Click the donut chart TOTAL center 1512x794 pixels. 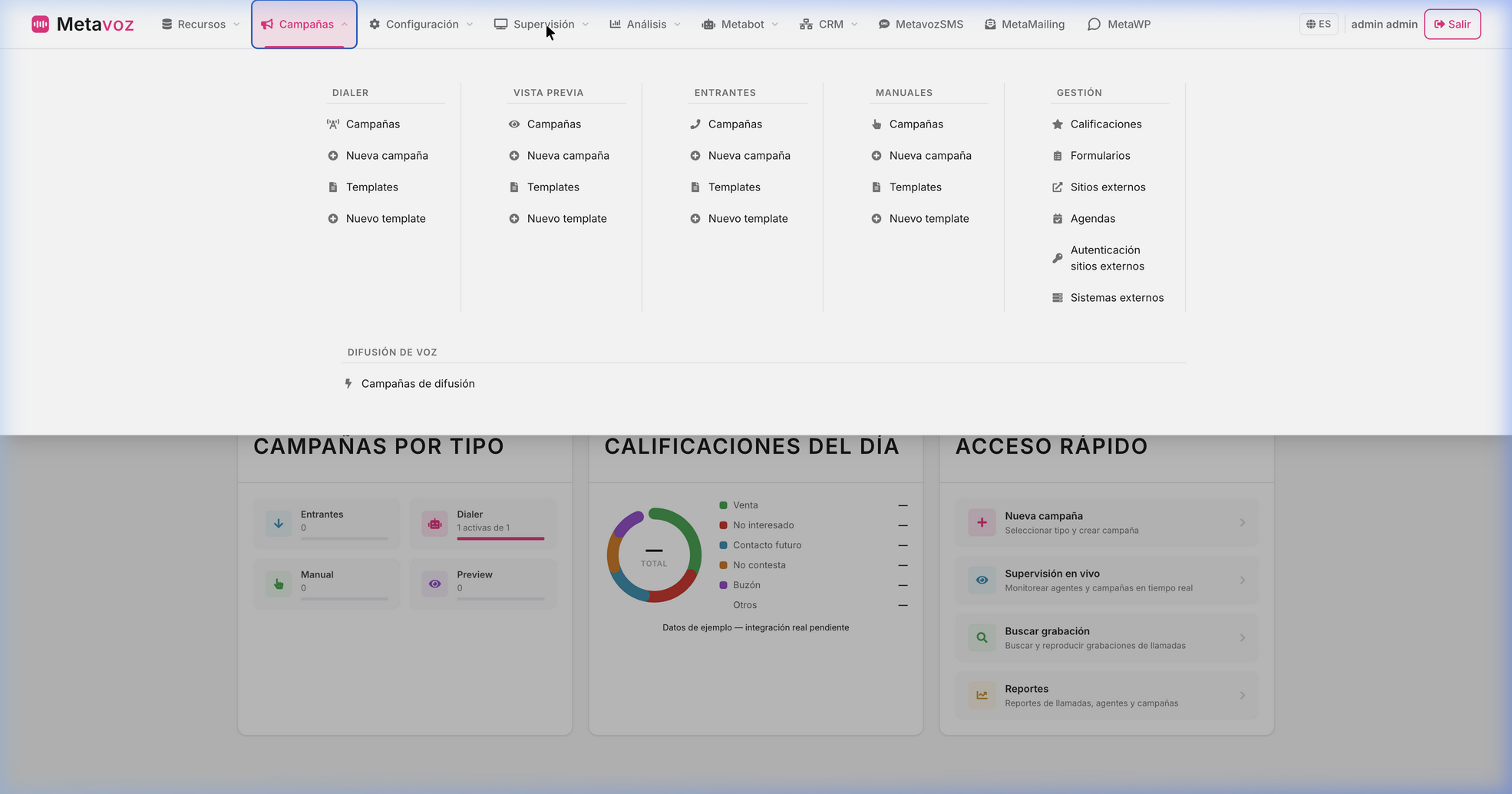tap(654, 555)
